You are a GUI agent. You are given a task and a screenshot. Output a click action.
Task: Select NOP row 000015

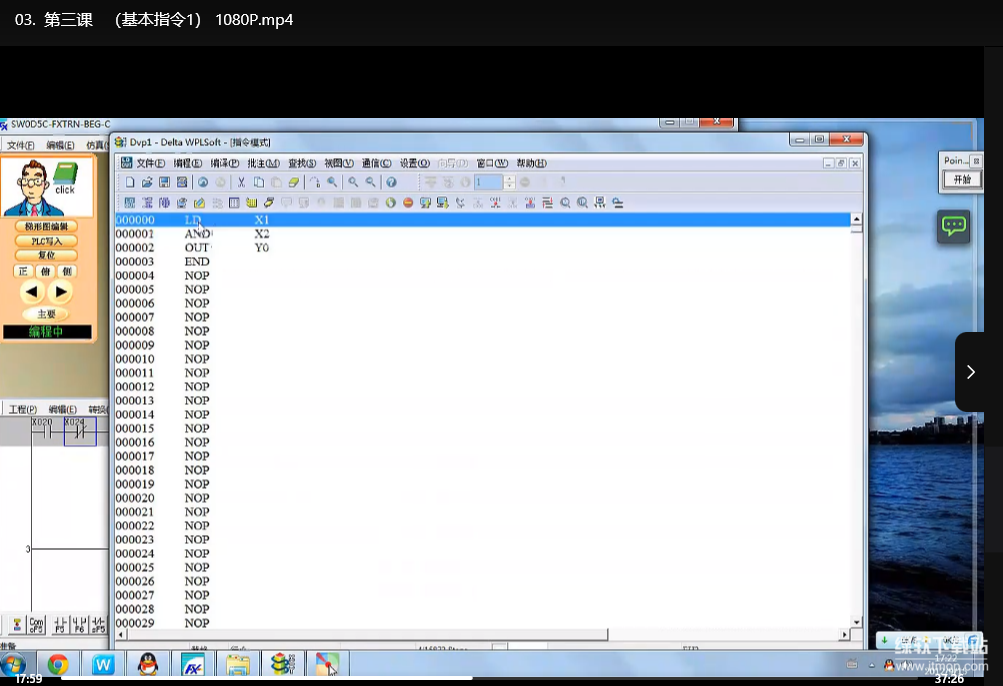click(x=482, y=428)
